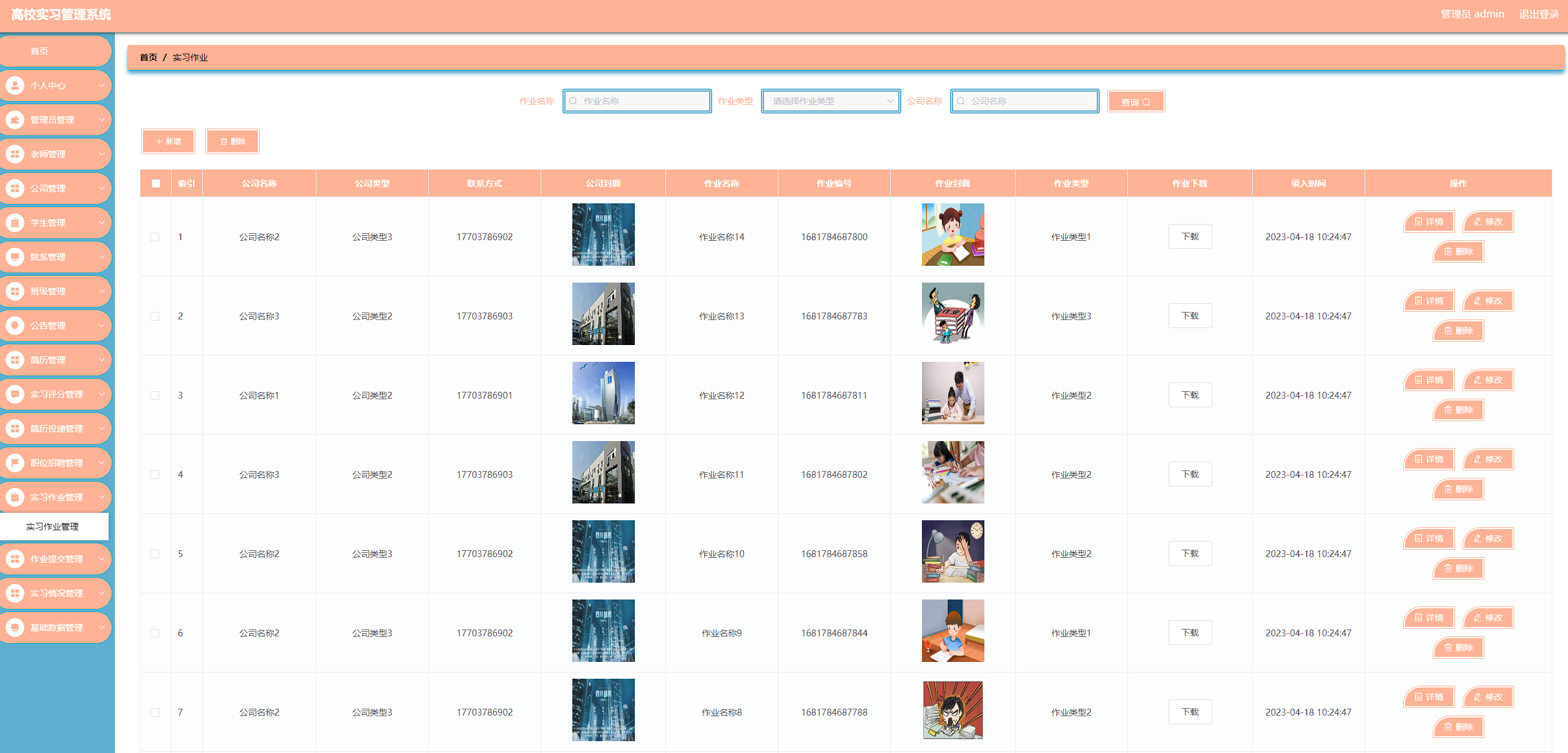Check the checkbox for row 5
Viewport: 1568px width, 753px height.
(x=155, y=554)
